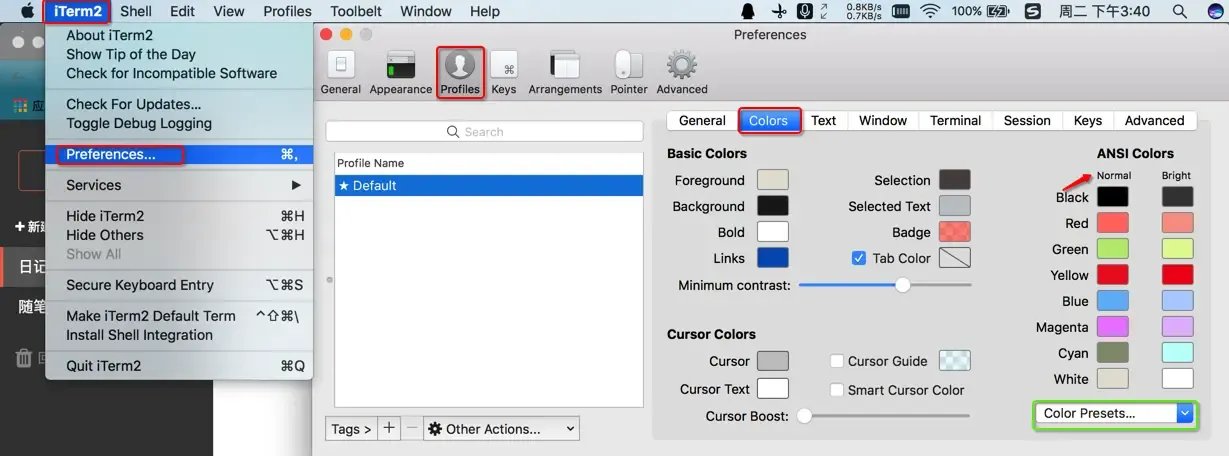This screenshot has width=1229, height=456.
Task: Open the Pointer preferences icon
Action: [629, 73]
